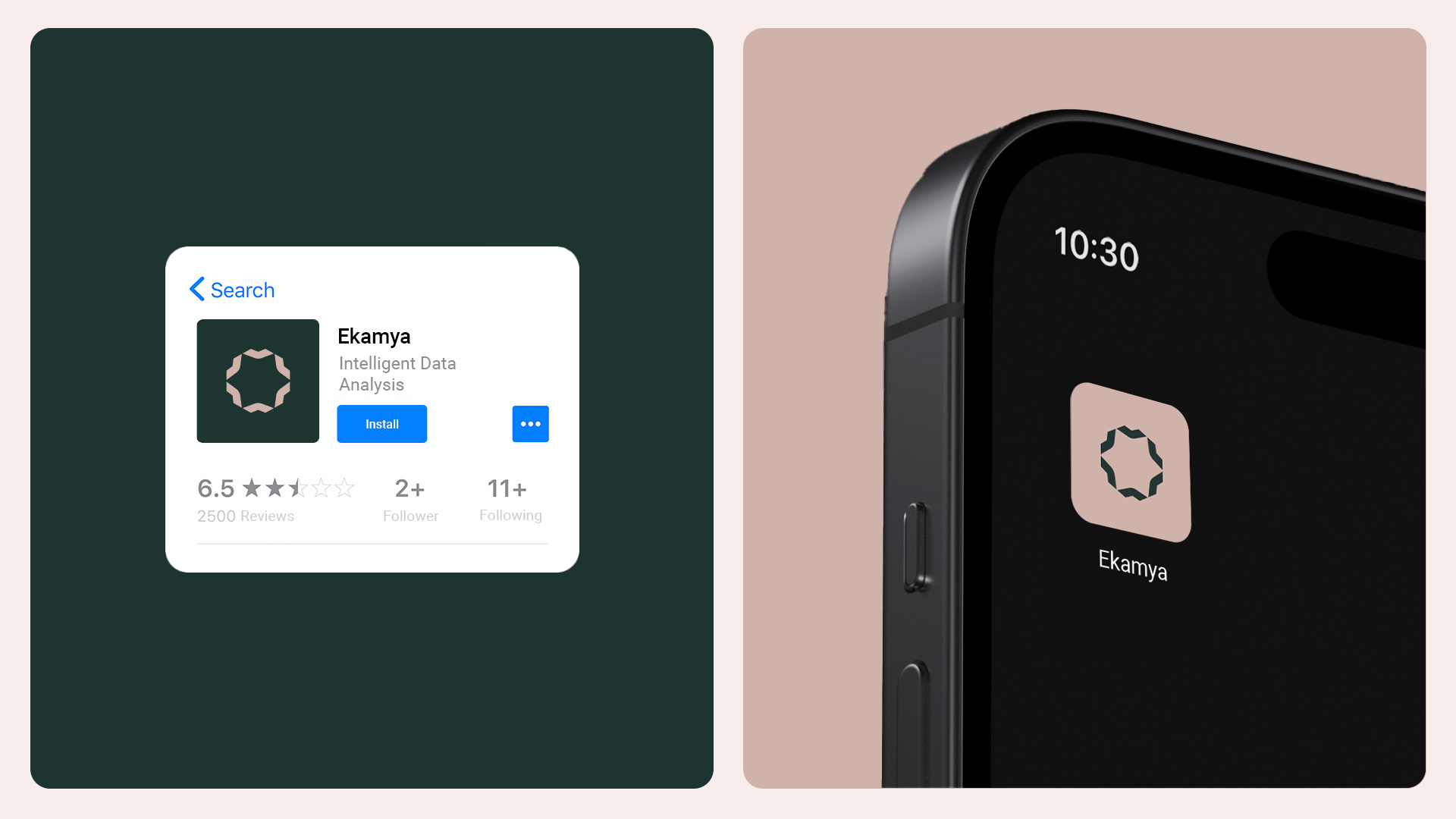Screen dimensions: 1456x819
Task: Click the three-dots more options icon
Action: [x=530, y=423]
